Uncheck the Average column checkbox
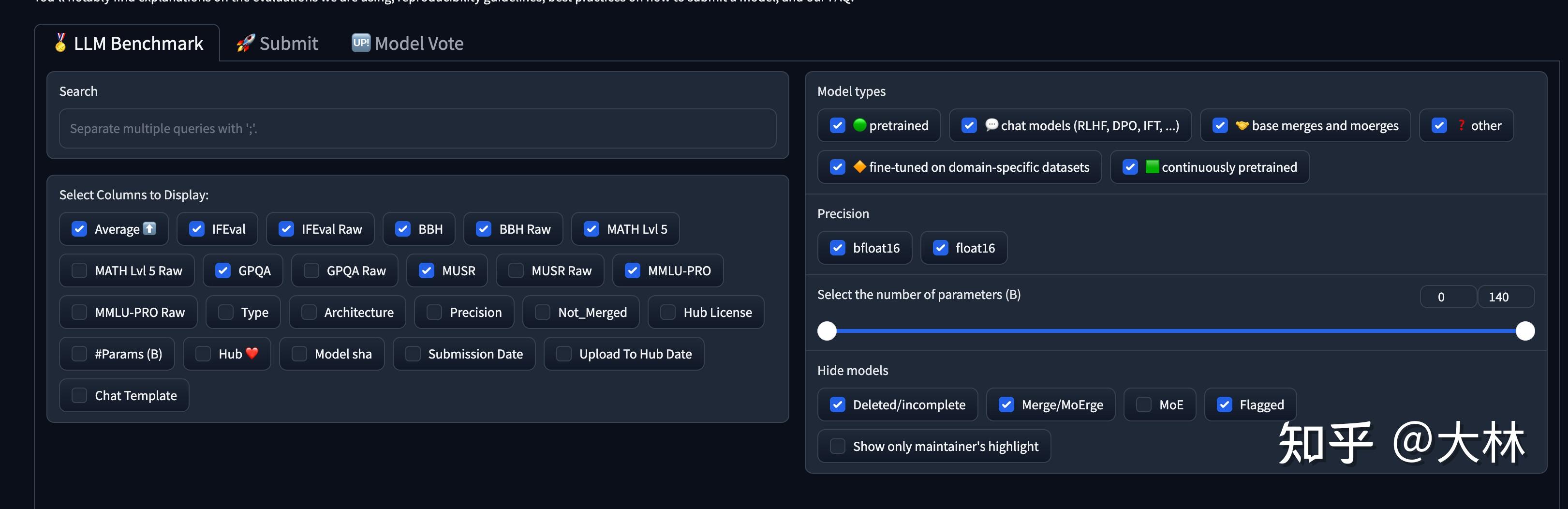Screen dimensions: 1568x509 [79, 229]
